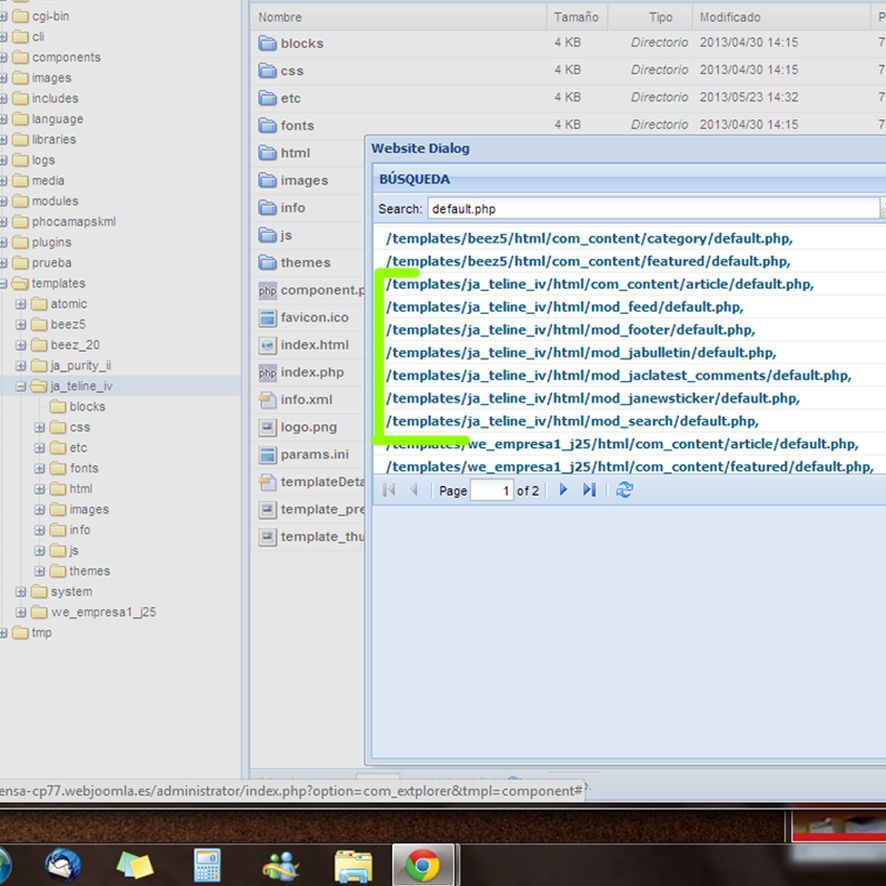
Task: Select the phocamapskml folder in the tree
Action: click(73, 222)
